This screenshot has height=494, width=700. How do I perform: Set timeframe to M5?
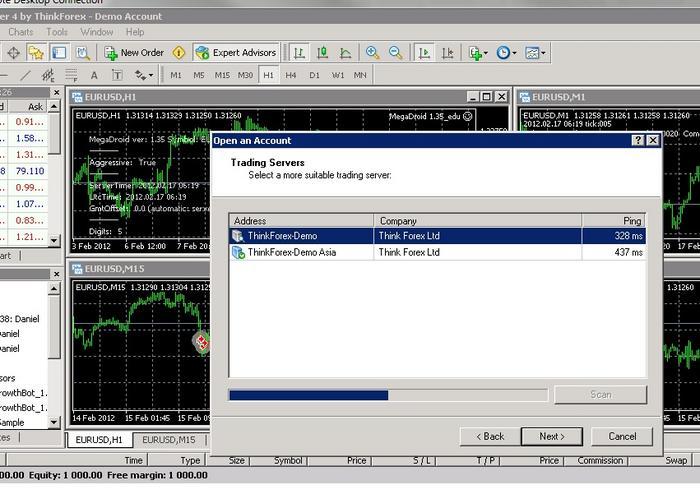[199, 75]
